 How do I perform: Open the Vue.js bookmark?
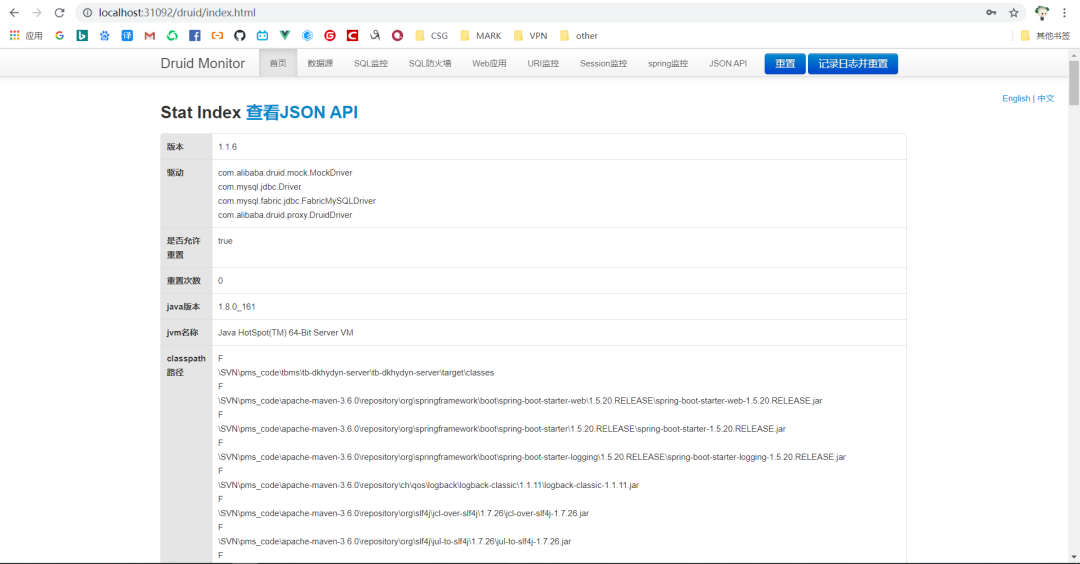click(284, 36)
